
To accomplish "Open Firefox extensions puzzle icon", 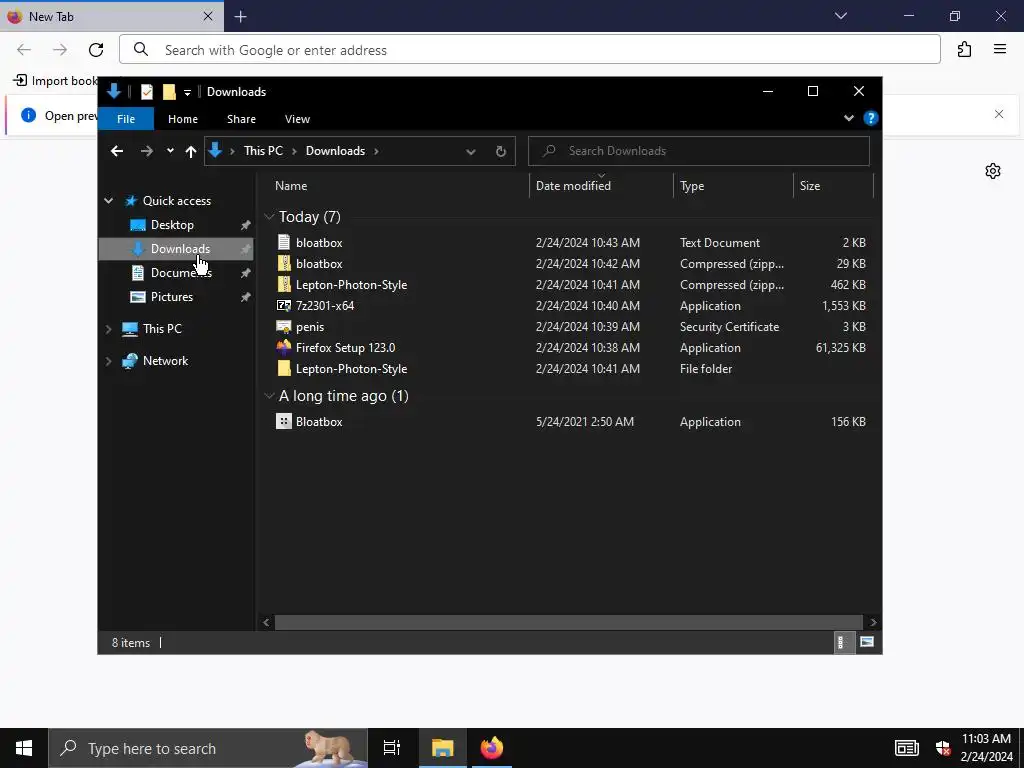I will click(x=964, y=50).
